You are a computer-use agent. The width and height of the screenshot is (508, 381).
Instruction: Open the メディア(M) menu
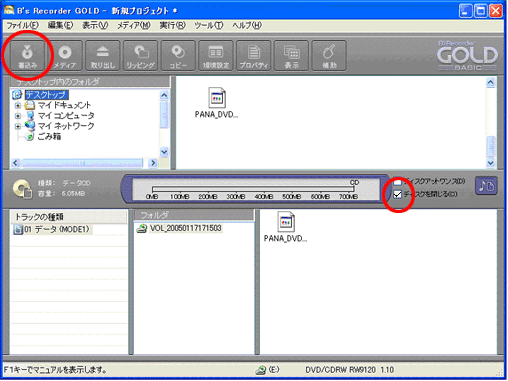[x=134, y=25]
